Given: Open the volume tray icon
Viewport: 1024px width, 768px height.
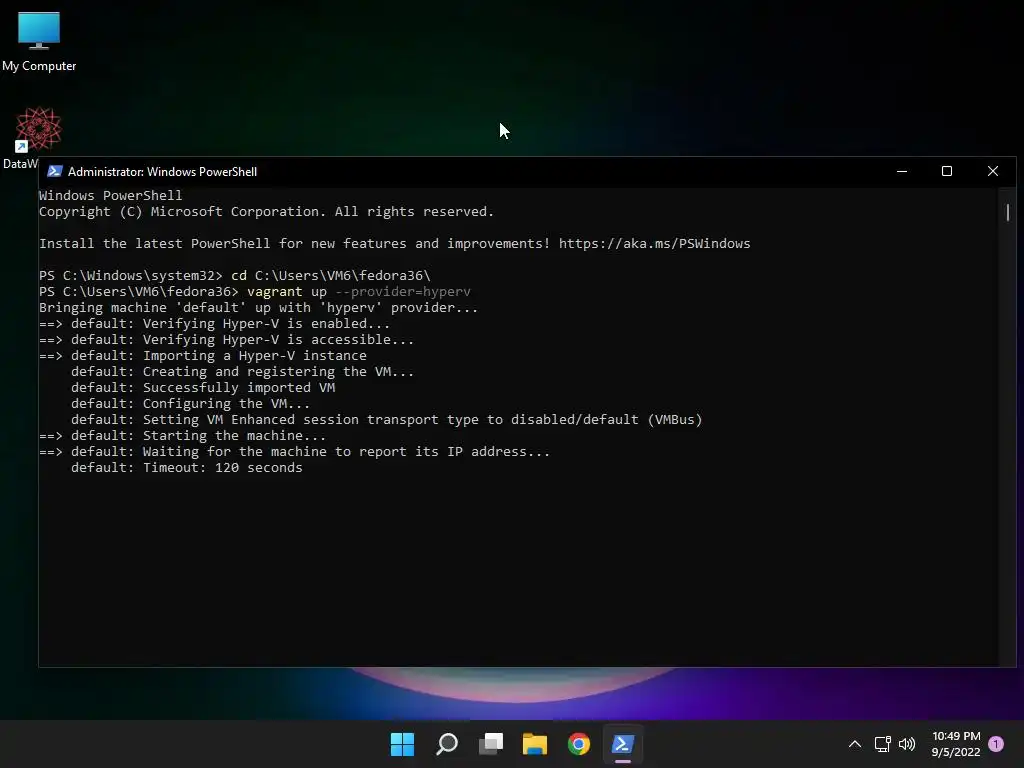Looking at the screenshot, I should pyautogui.click(x=907, y=744).
